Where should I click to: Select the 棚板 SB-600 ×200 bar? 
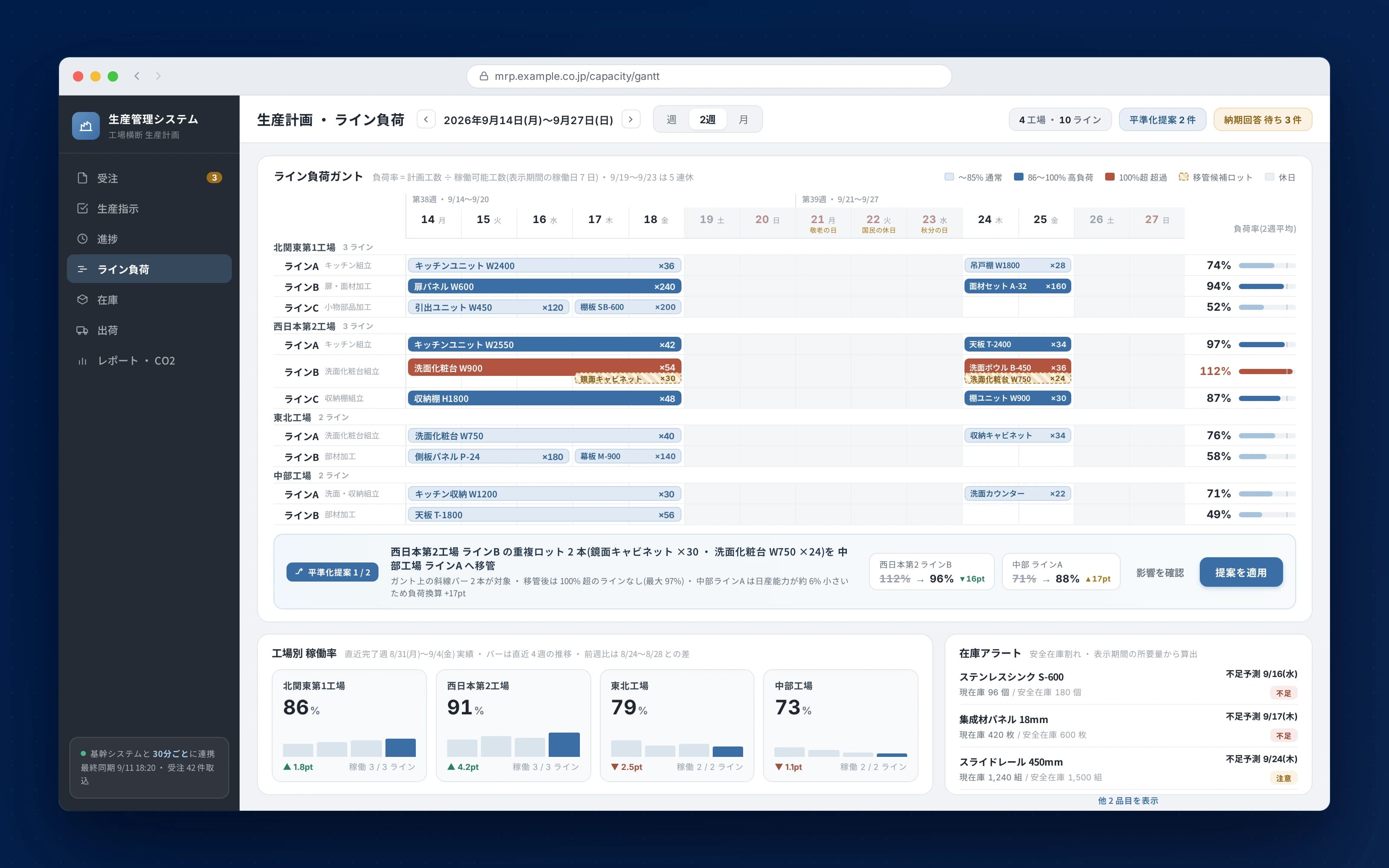tap(628, 307)
